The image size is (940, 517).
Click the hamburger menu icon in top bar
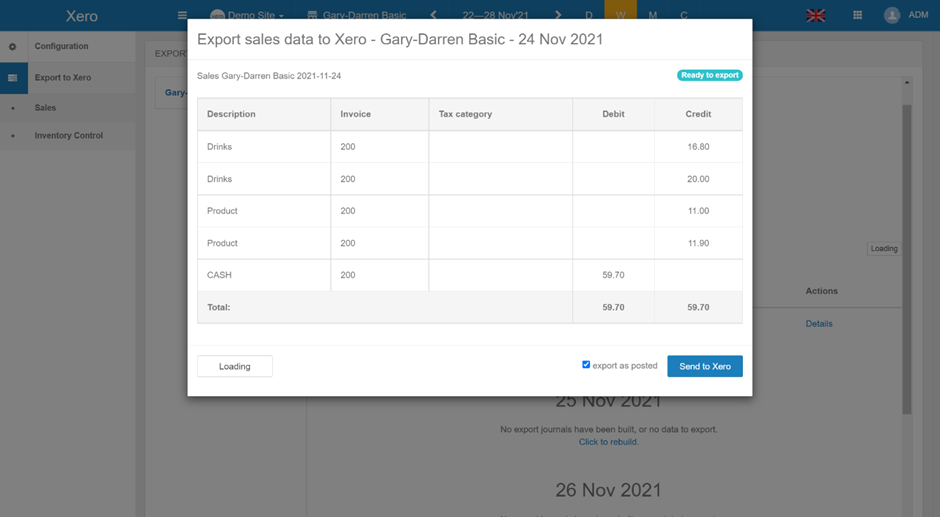coord(182,15)
